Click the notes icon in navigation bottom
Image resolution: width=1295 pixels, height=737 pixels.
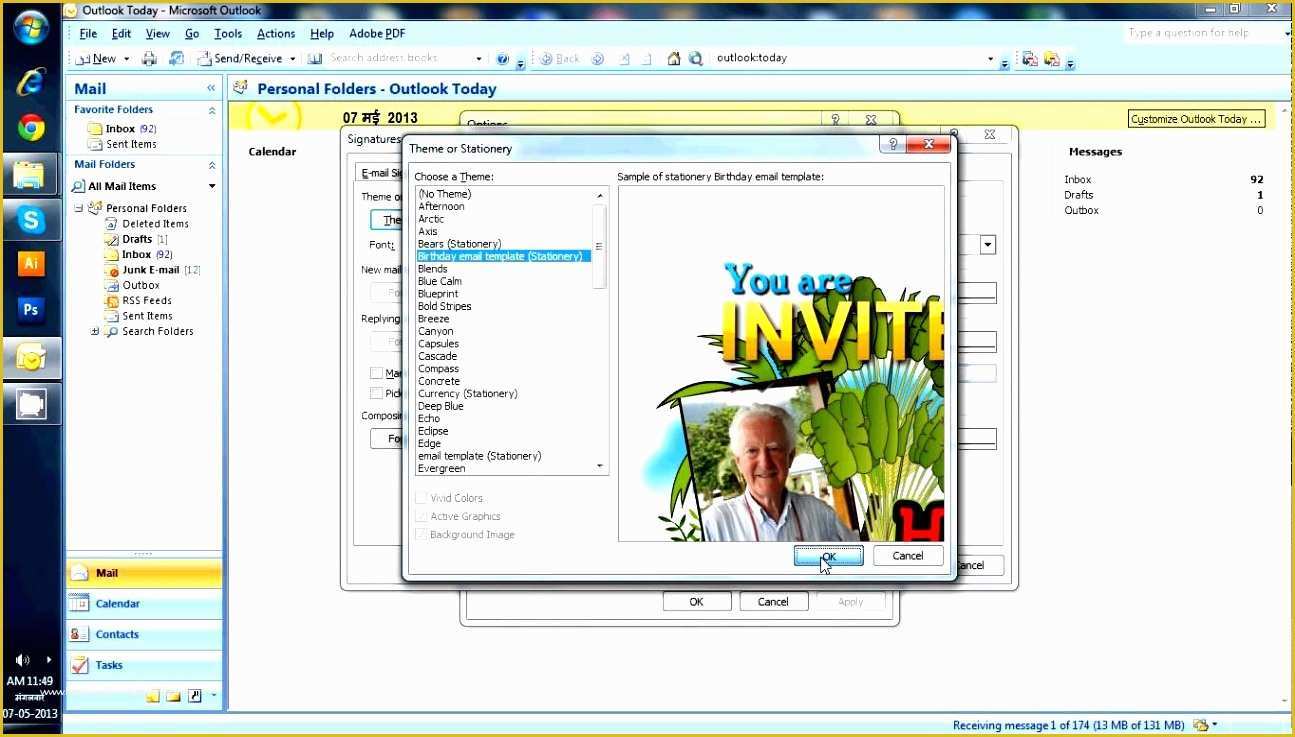(152, 696)
